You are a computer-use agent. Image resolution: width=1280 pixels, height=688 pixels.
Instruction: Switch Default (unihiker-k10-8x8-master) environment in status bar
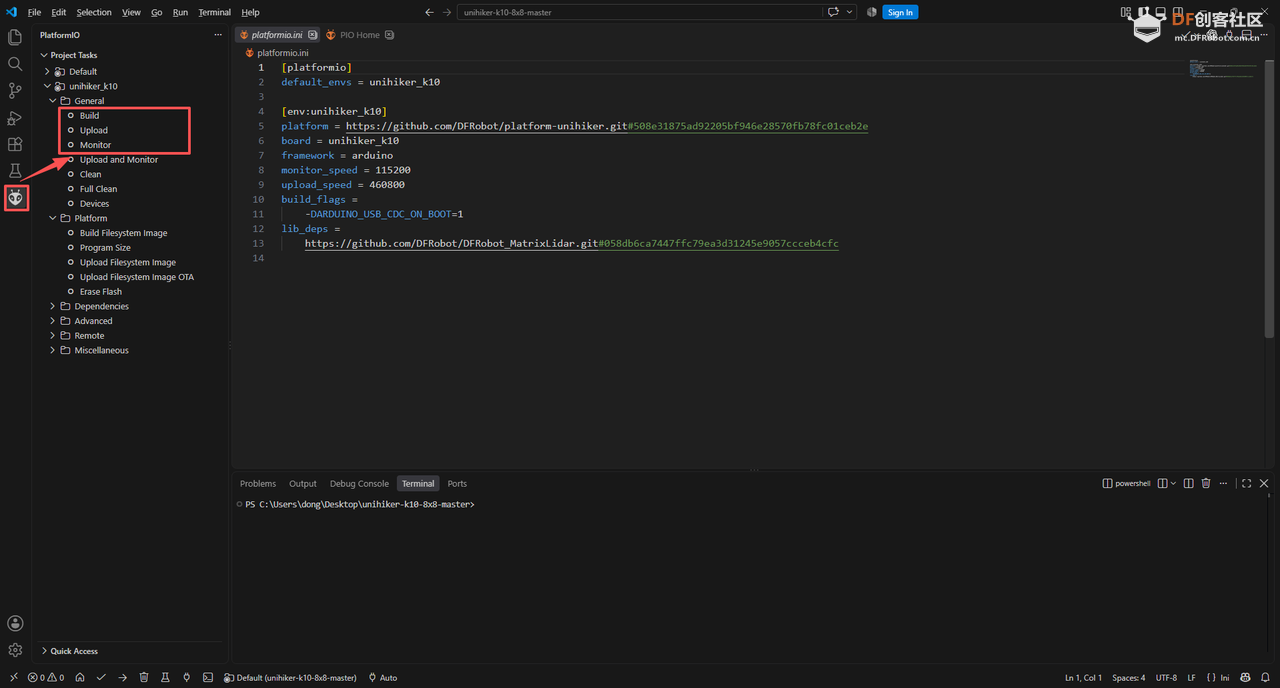[290, 677]
